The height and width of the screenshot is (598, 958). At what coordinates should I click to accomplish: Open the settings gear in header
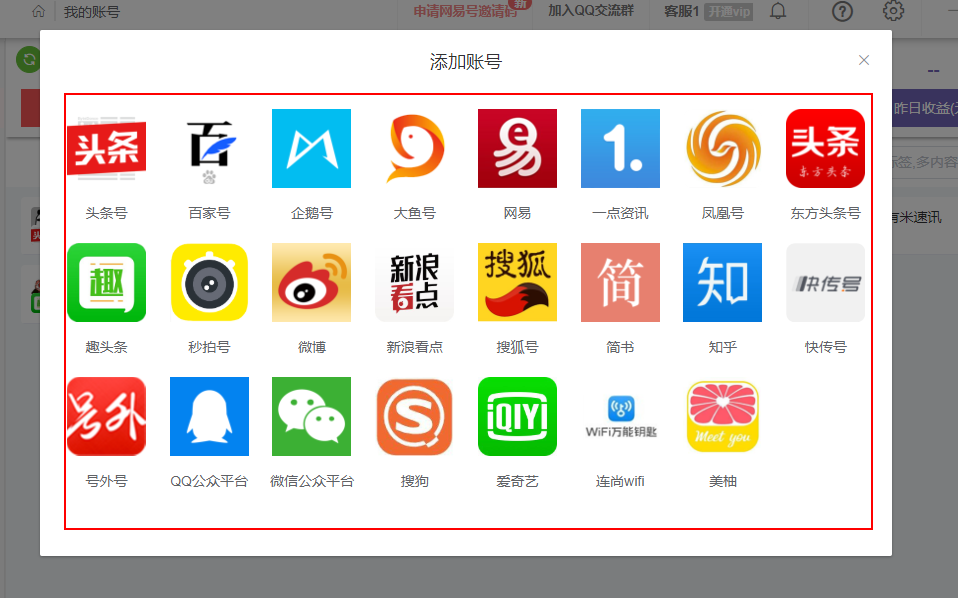pyautogui.click(x=893, y=12)
